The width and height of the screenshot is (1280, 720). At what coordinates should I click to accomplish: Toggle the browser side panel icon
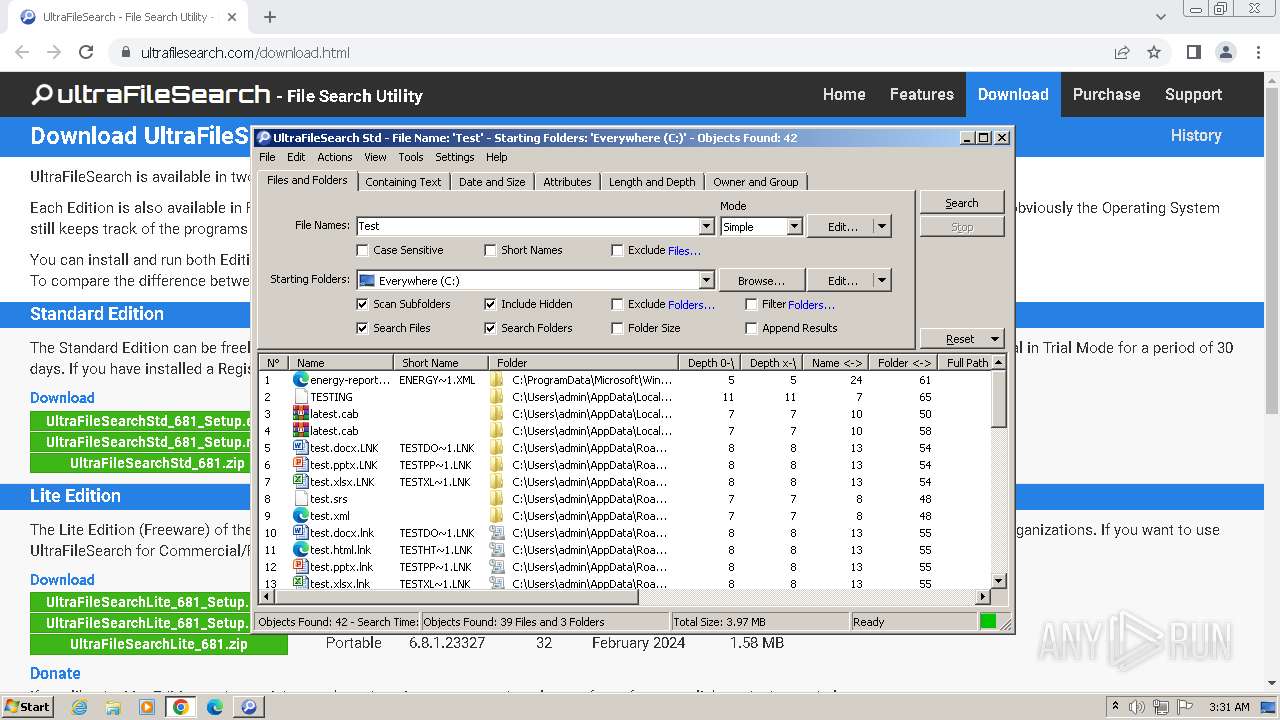(1194, 52)
